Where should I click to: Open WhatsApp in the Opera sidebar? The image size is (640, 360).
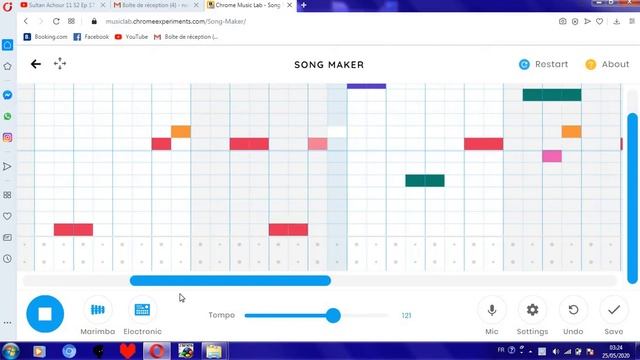click(x=7, y=116)
